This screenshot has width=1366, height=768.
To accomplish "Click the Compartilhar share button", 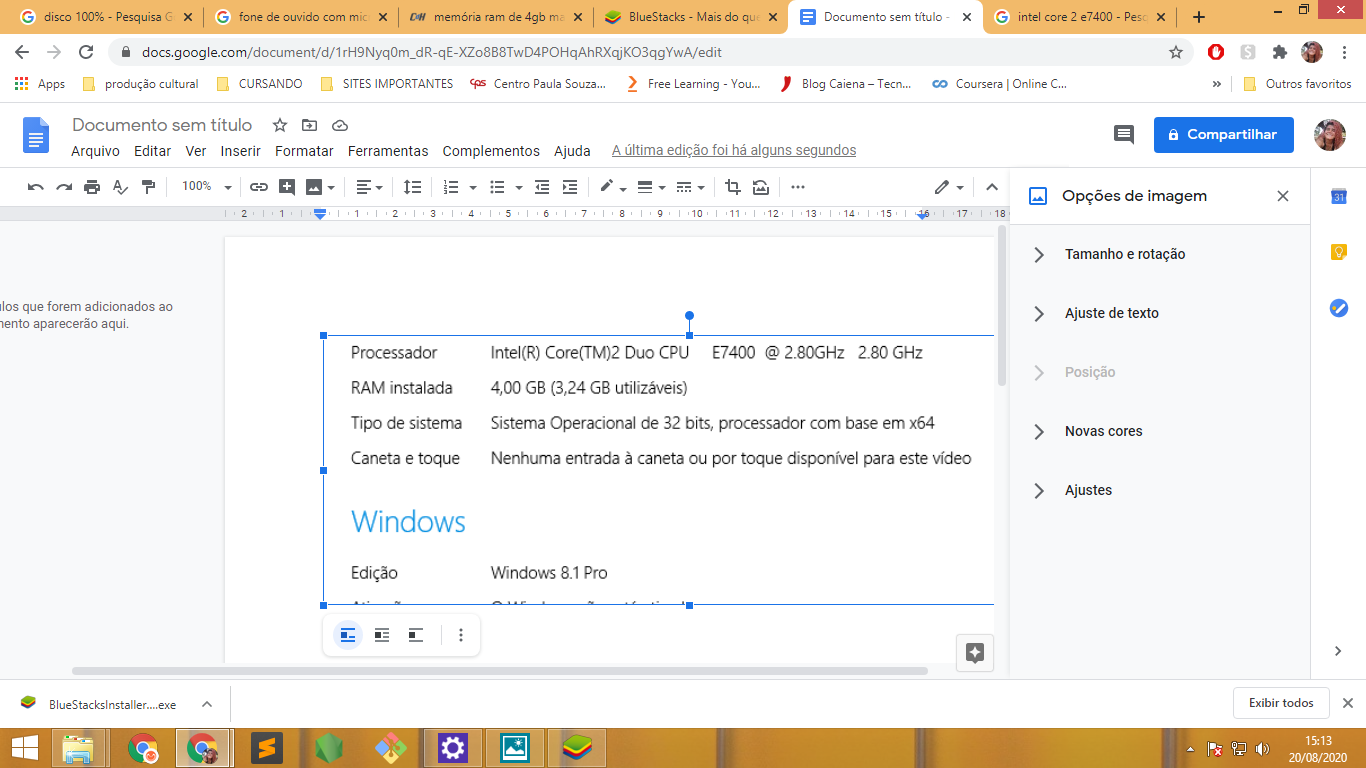I will [1223, 135].
